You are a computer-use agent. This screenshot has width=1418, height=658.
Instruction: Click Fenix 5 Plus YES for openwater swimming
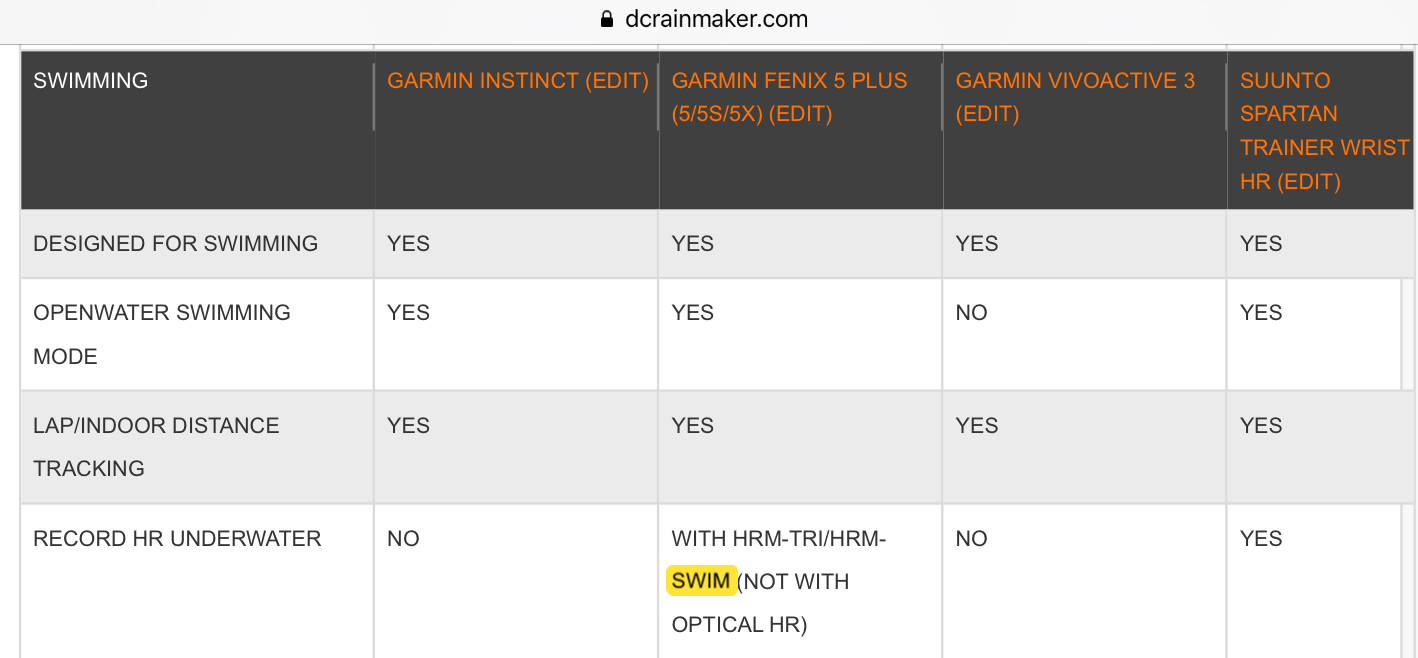click(693, 313)
